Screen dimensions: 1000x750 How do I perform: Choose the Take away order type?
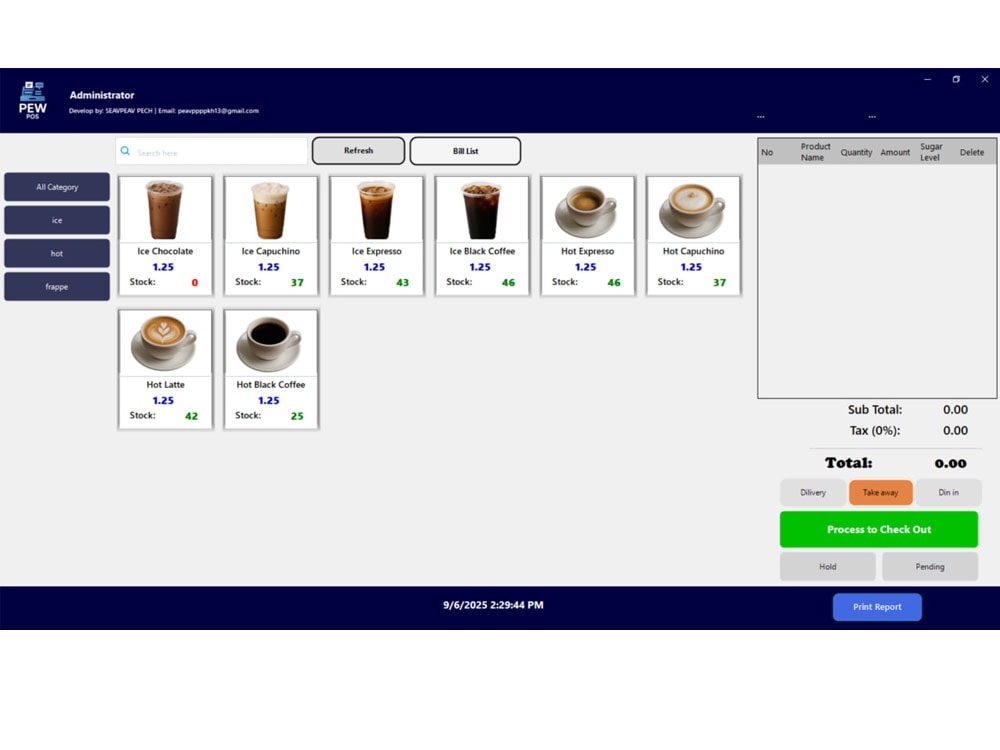(881, 492)
